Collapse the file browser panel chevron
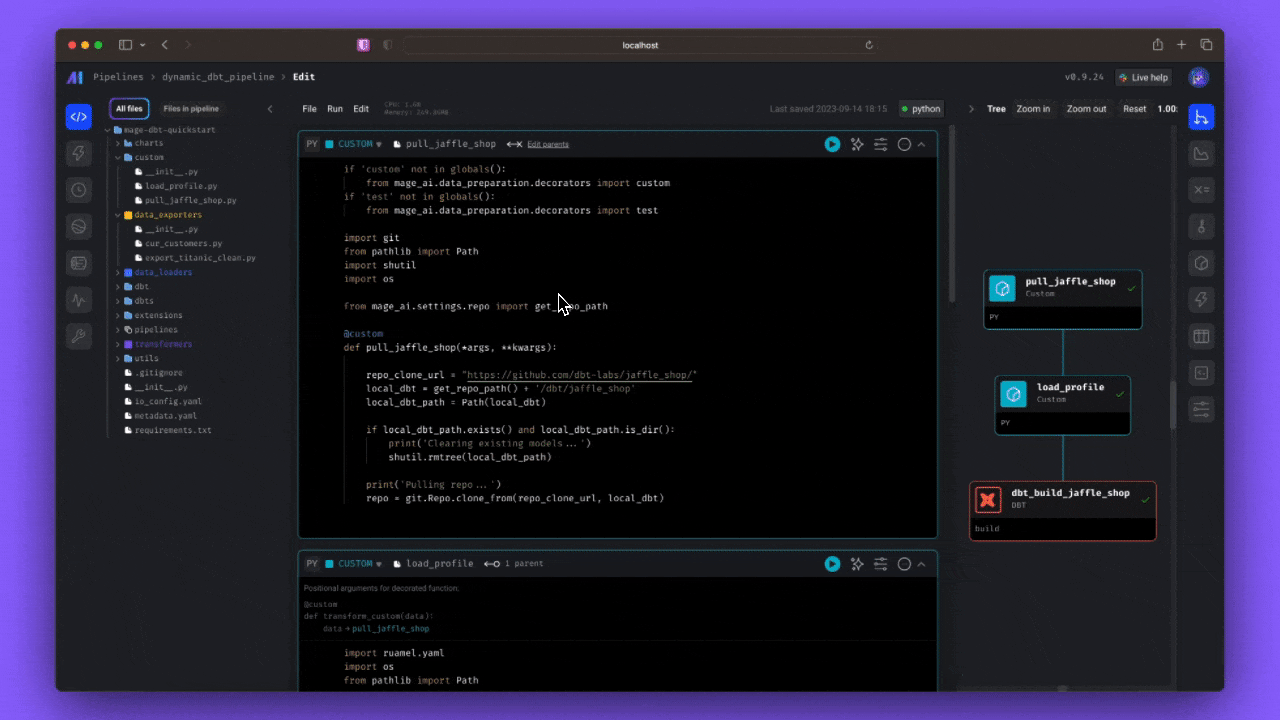This screenshot has width=1280, height=720. (270, 109)
